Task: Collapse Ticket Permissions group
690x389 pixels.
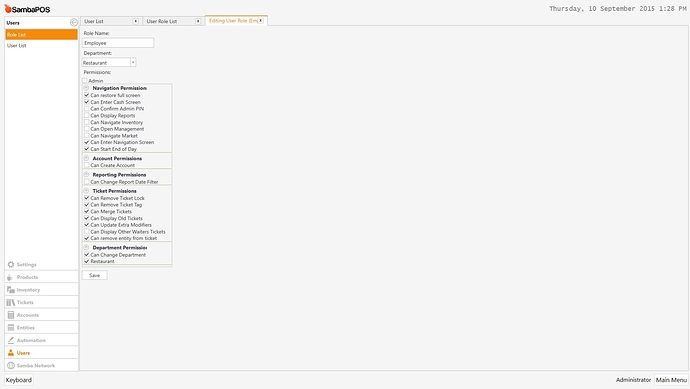Action: [x=86, y=191]
